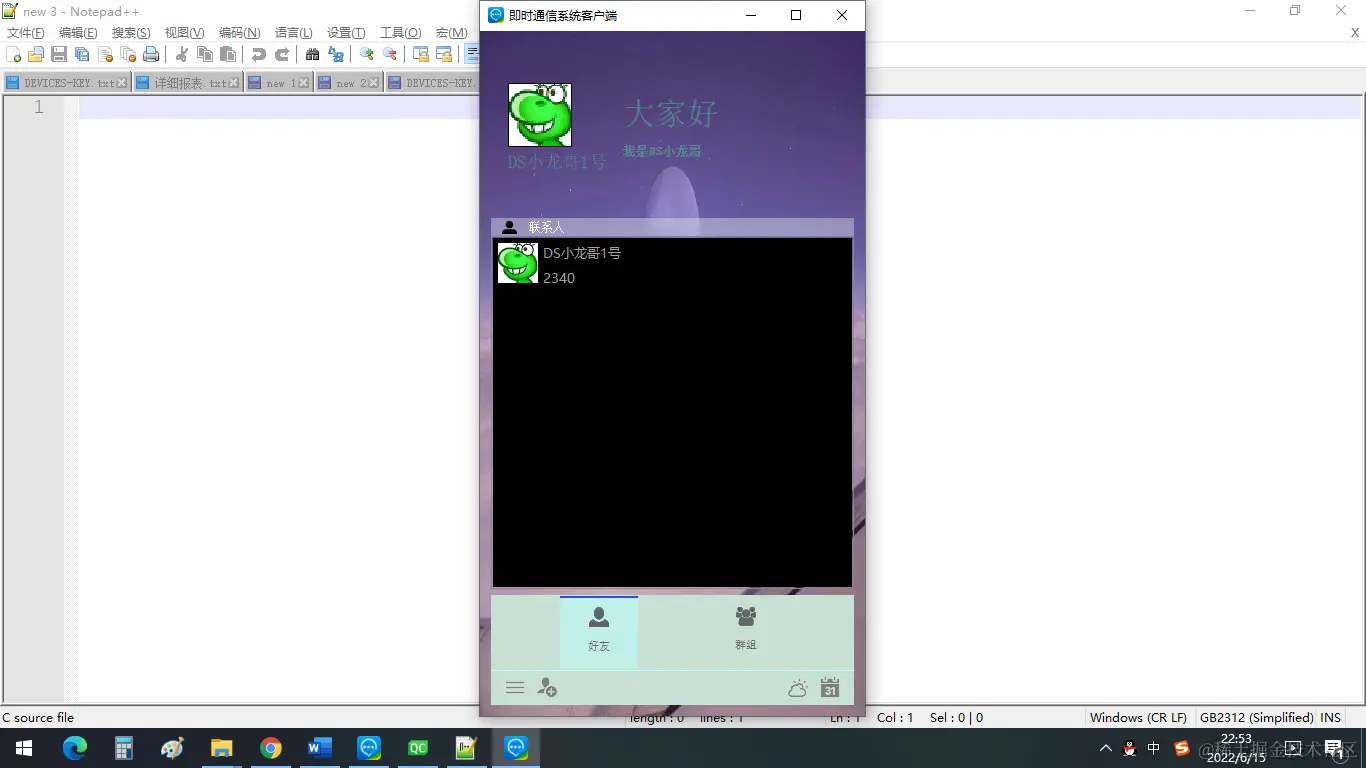
Task: Open the 文件 menu in Notepad++
Action: [25, 32]
